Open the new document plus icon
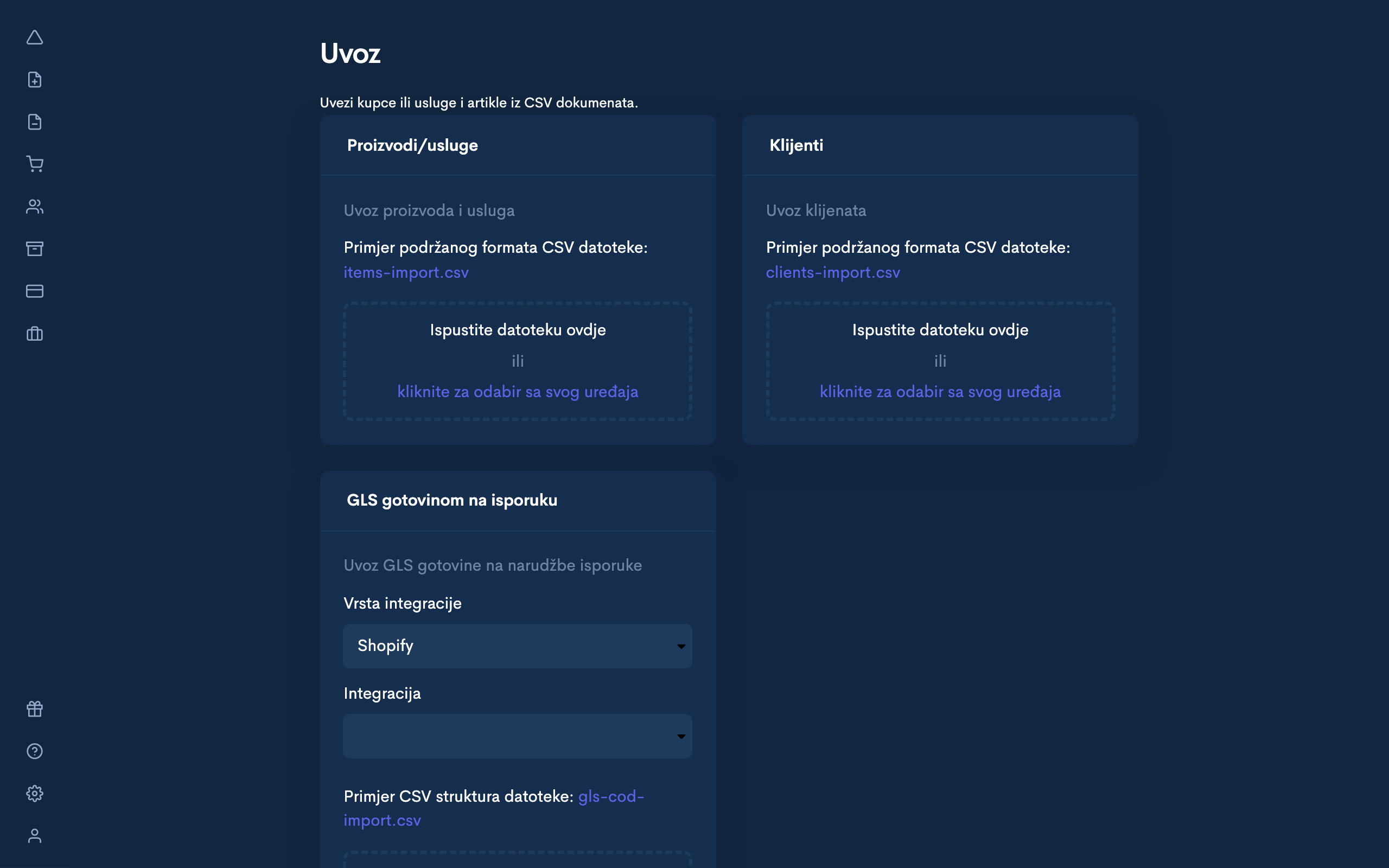 (34, 80)
